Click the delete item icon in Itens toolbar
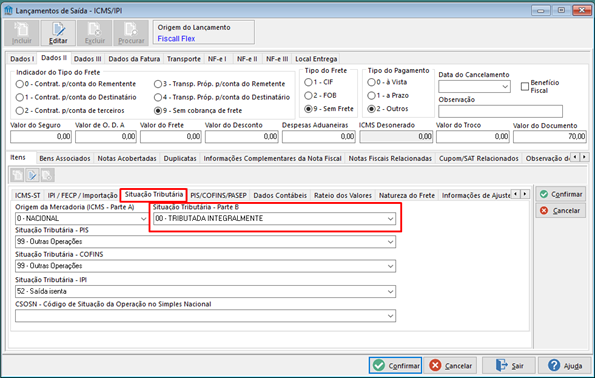Viewport: 595px width, 378px height. pyautogui.click(x=47, y=175)
